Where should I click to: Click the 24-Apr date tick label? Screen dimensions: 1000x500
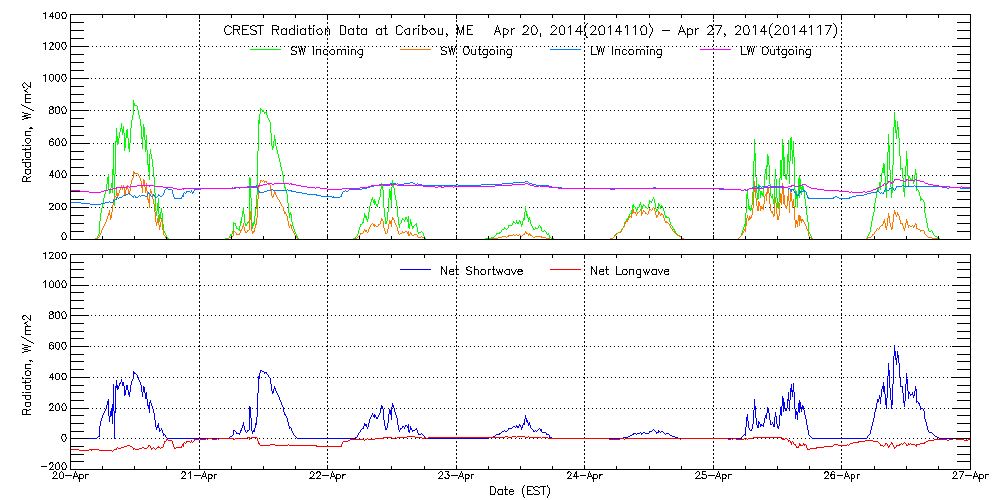(585, 478)
